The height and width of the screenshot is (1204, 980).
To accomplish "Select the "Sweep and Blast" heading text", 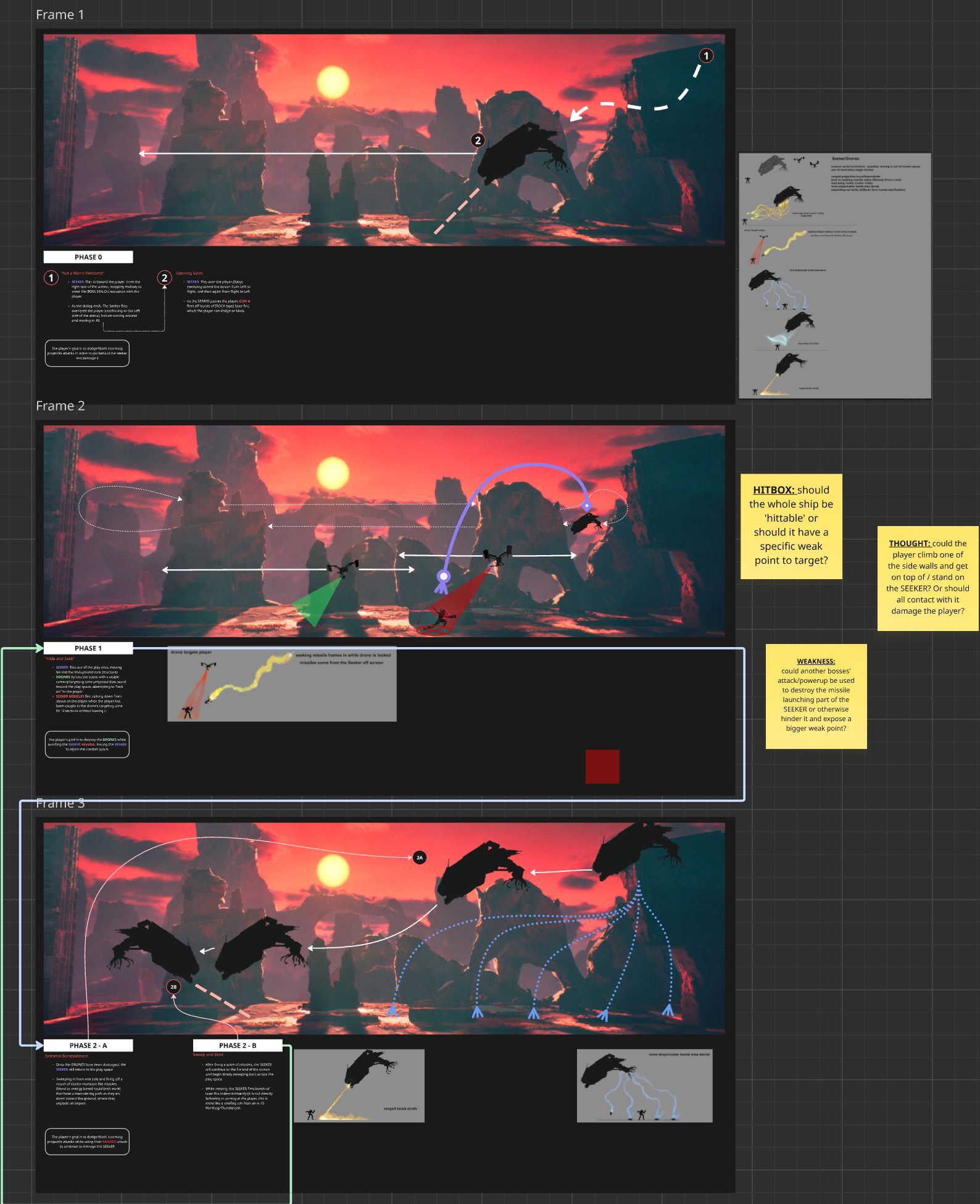I will click(x=208, y=1055).
